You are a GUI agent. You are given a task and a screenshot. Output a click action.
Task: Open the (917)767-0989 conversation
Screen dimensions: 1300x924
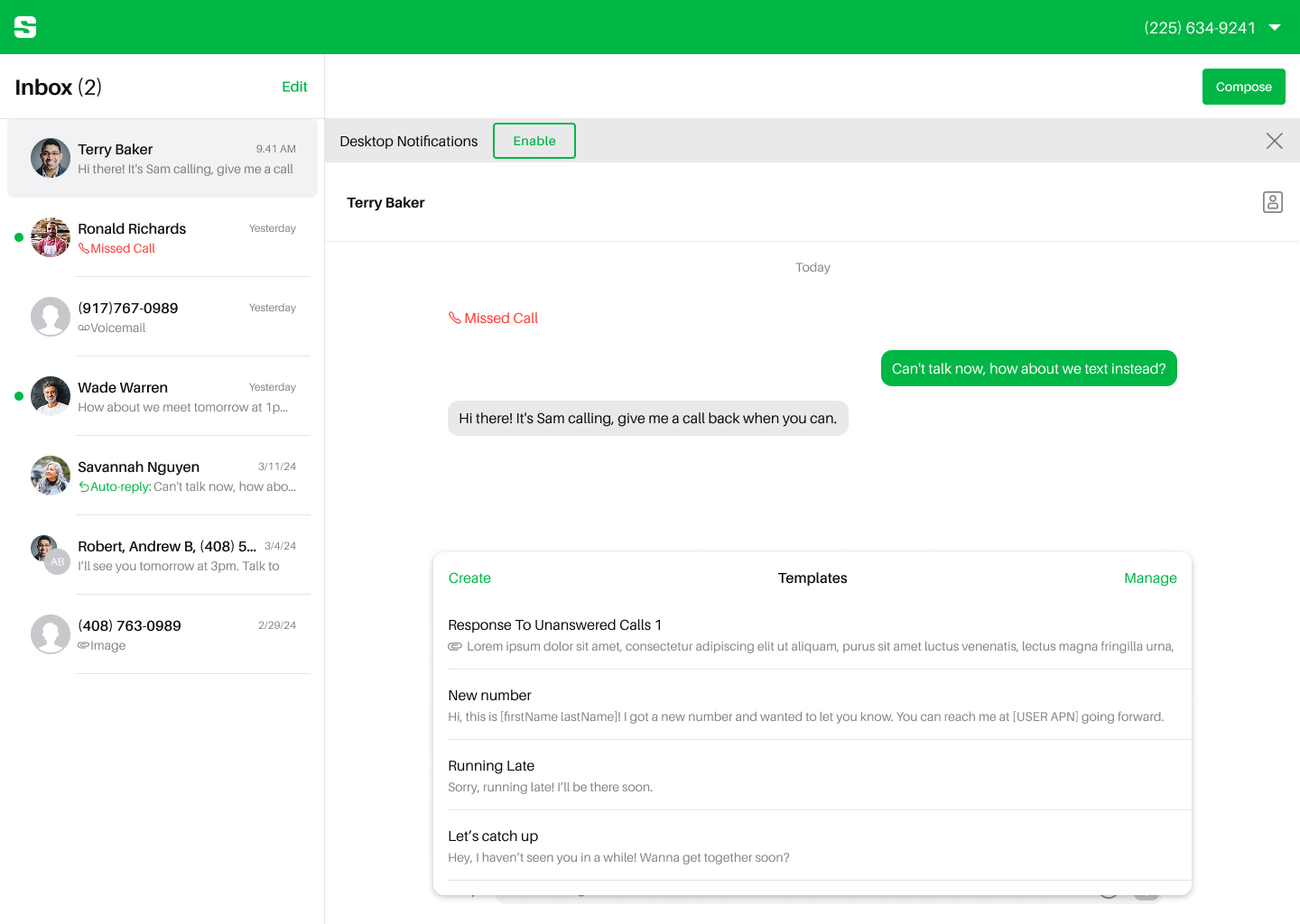(162, 317)
